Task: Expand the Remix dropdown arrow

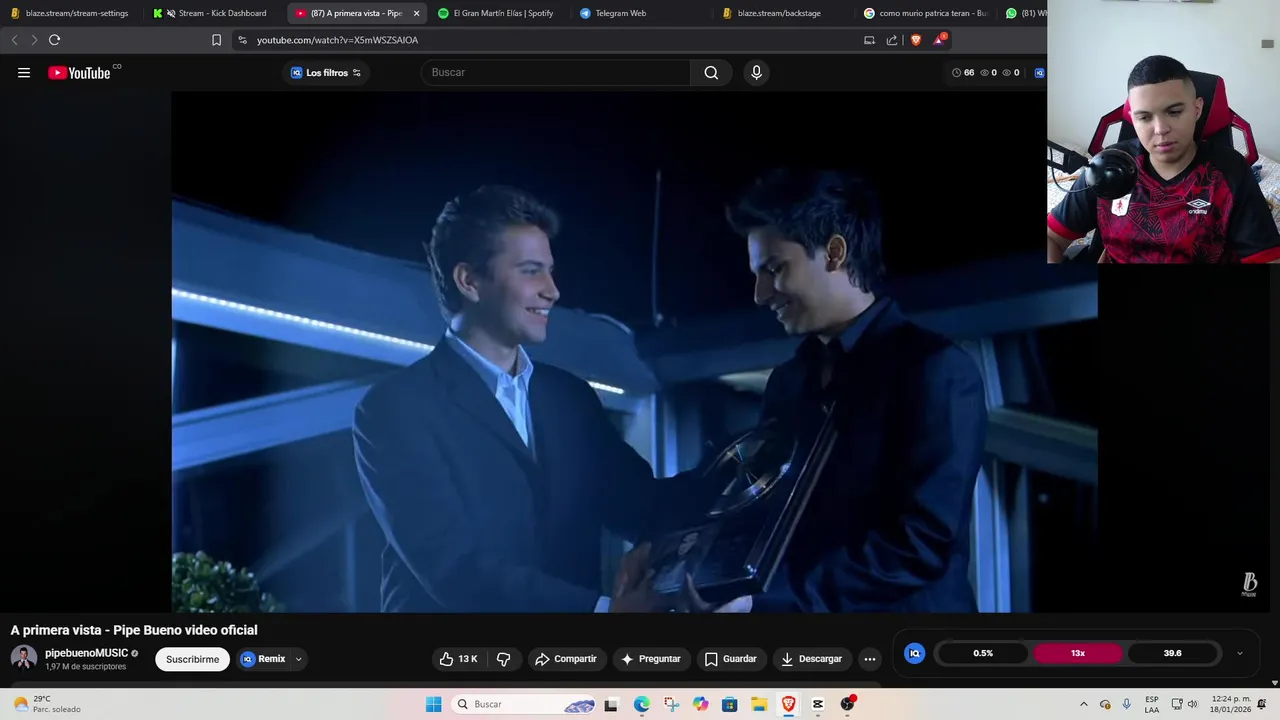Action: 298,659
